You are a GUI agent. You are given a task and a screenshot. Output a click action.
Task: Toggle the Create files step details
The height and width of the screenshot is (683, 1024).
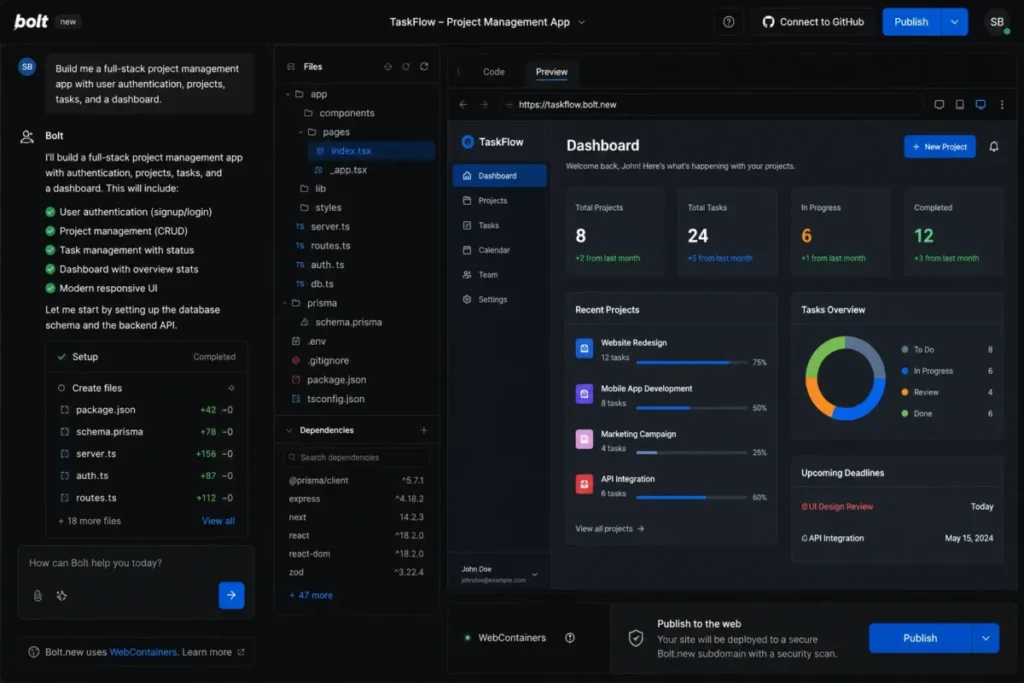tap(231, 388)
